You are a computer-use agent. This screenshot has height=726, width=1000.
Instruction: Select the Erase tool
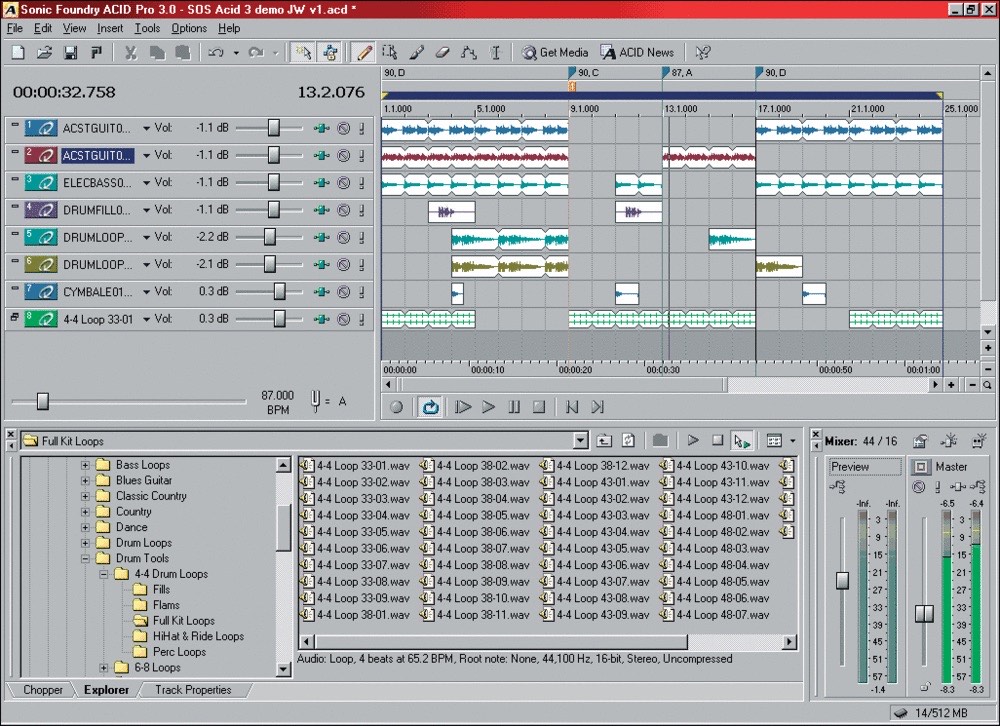pyautogui.click(x=443, y=52)
